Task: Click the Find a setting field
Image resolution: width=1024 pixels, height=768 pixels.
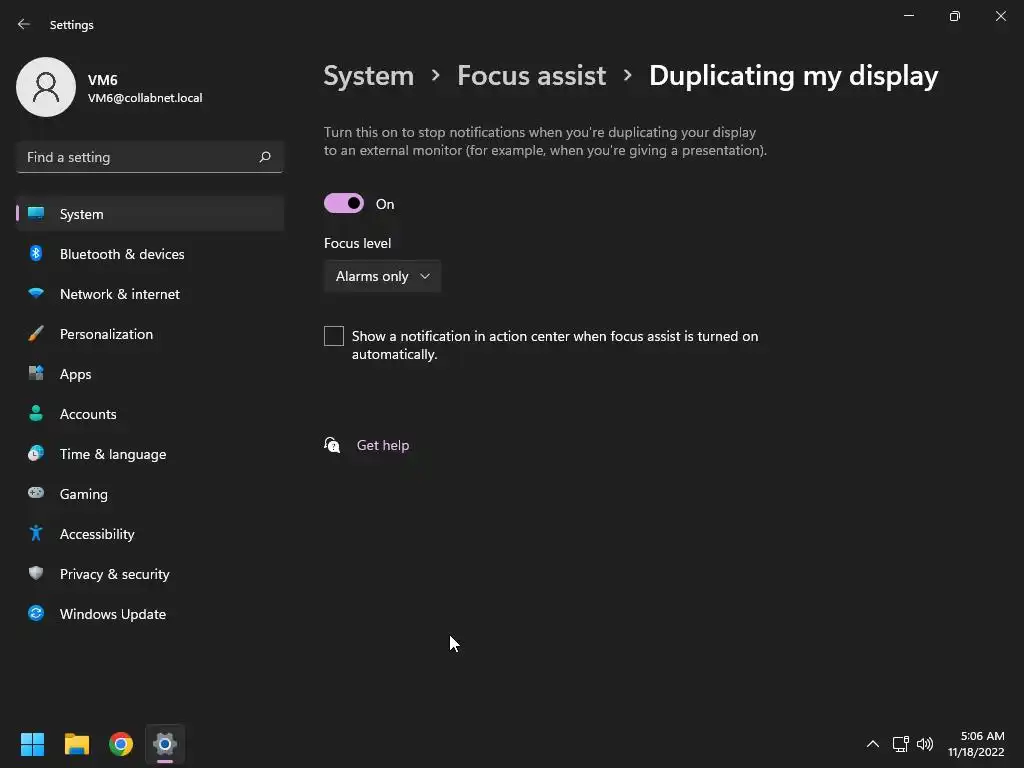Action: pos(138,157)
